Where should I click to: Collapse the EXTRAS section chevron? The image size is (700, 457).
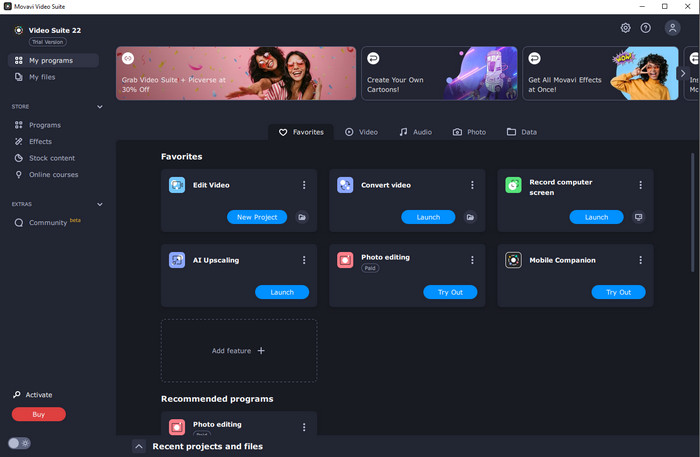(x=100, y=204)
